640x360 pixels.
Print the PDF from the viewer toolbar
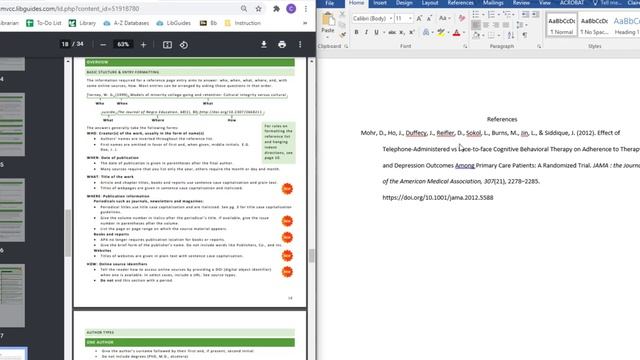point(282,44)
